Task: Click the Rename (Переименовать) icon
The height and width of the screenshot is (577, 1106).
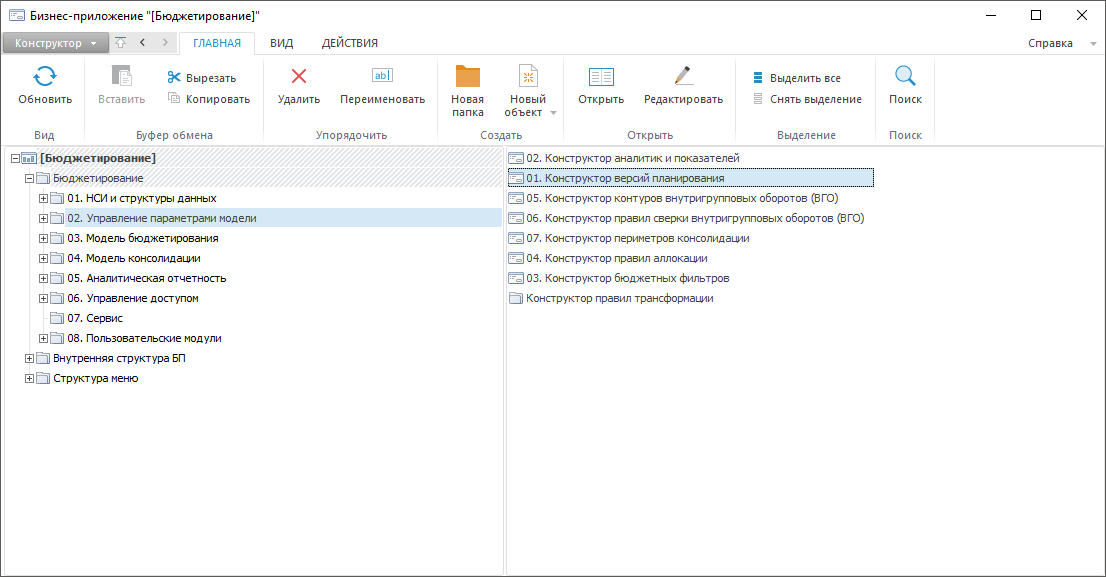Action: pyautogui.click(x=382, y=76)
